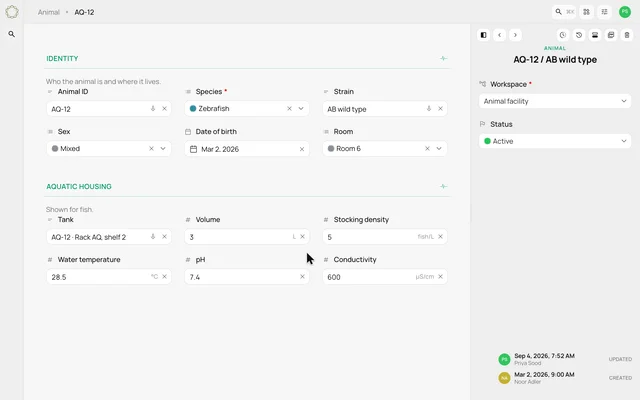
Task: Open the command shortcuts icon
Action: point(587,12)
